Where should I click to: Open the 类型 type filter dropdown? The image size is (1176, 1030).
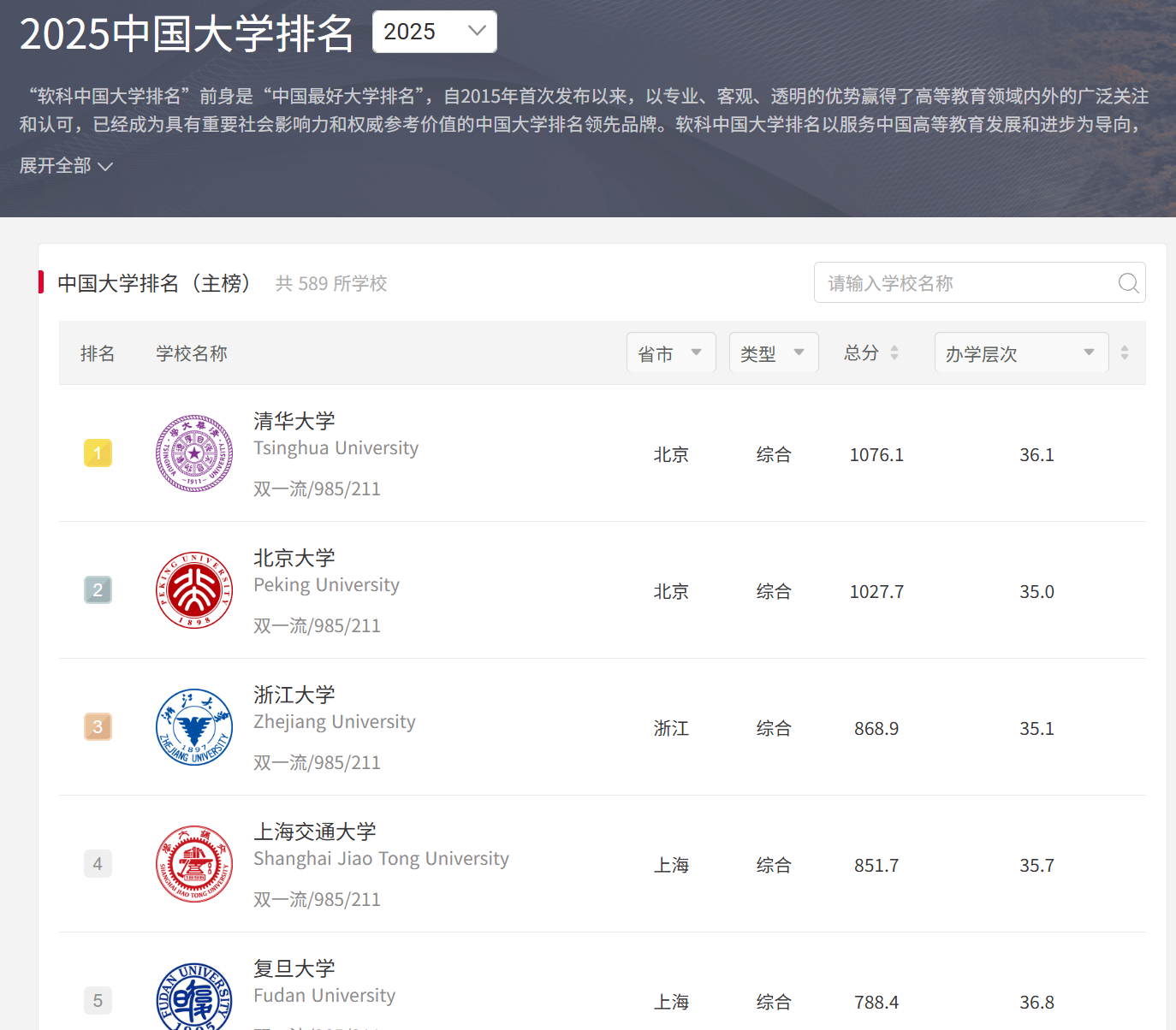click(x=774, y=352)
